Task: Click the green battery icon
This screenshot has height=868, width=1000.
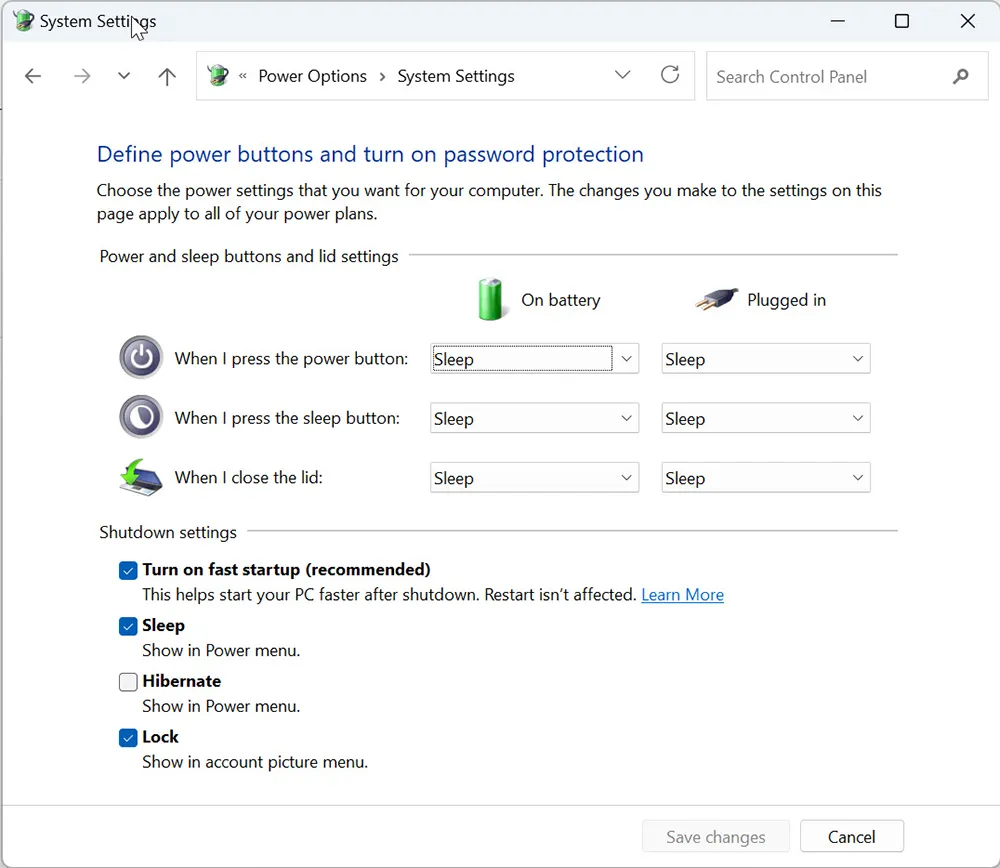Action: click(x=491, y=299)
